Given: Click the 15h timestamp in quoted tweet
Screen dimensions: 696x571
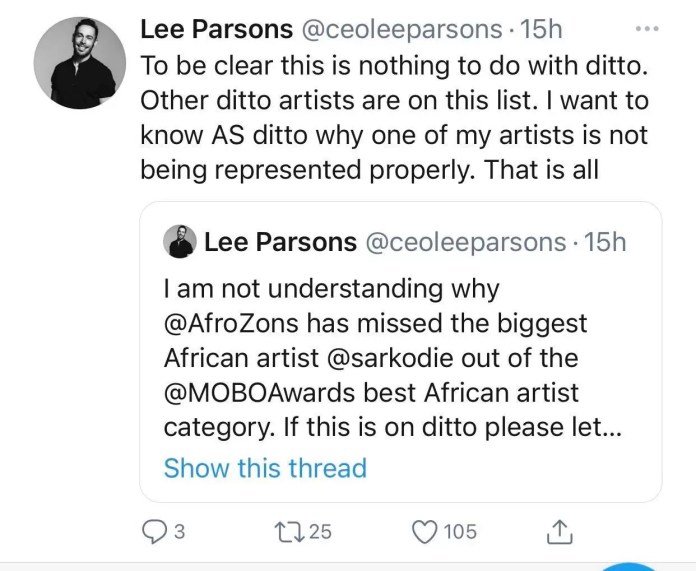Looking at the screenshot, I should [x=605, y=242].
